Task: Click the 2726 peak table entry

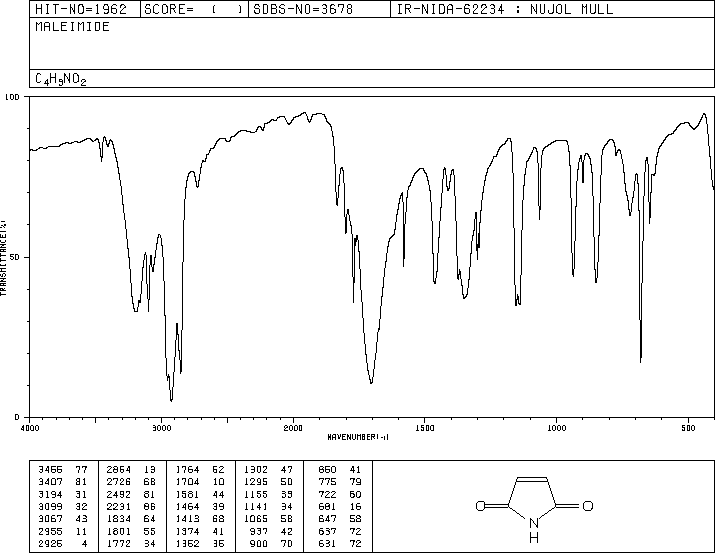Action: coord(131,482)
